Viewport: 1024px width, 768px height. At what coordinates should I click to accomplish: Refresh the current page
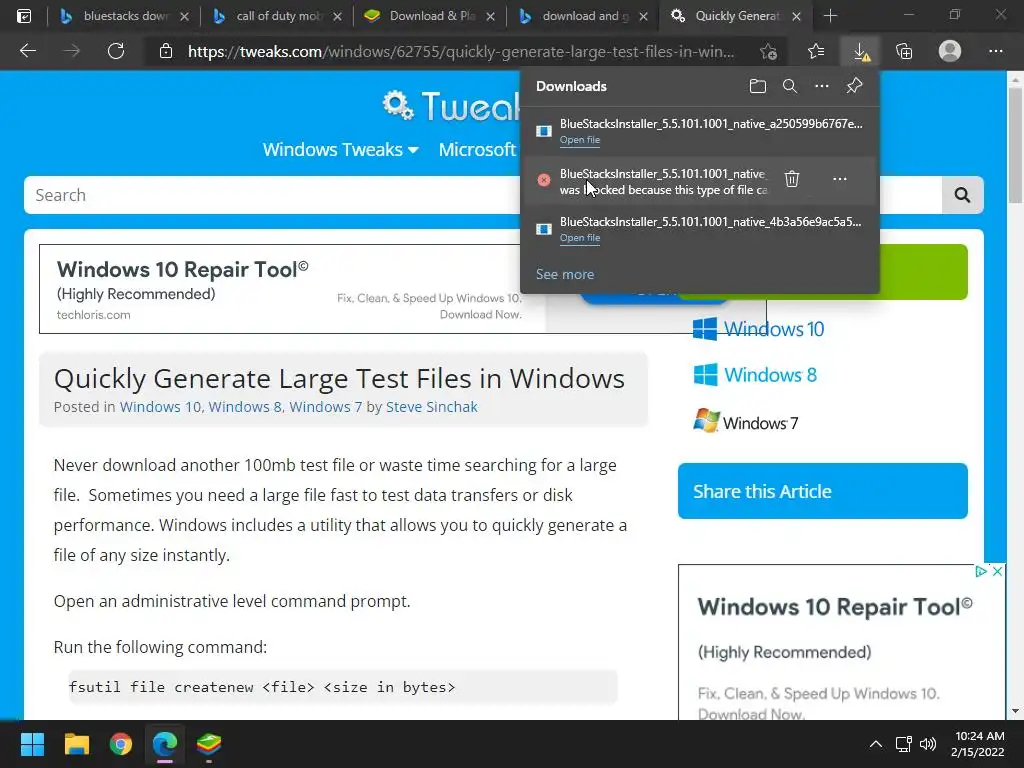(x=116, y=51)
